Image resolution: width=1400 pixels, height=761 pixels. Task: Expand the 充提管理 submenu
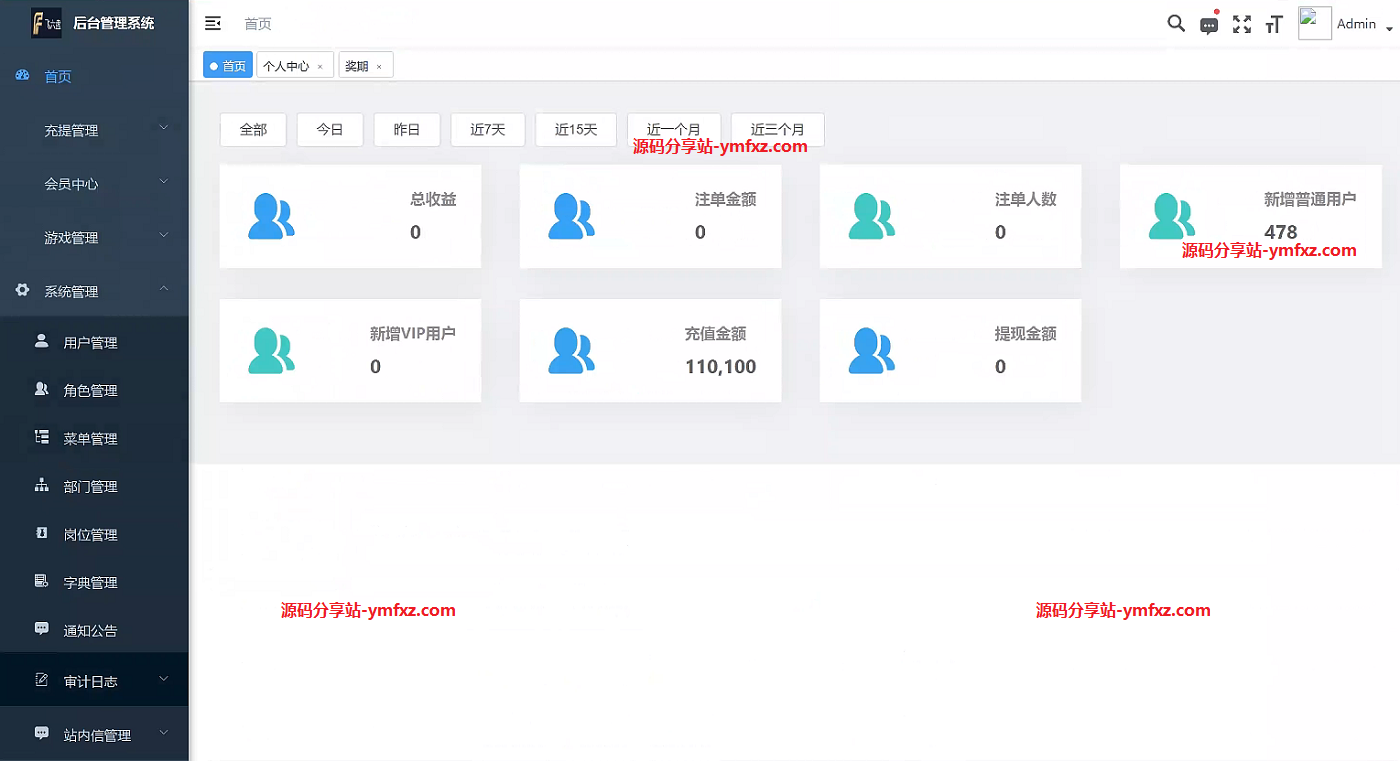click(x=94, y=130)
